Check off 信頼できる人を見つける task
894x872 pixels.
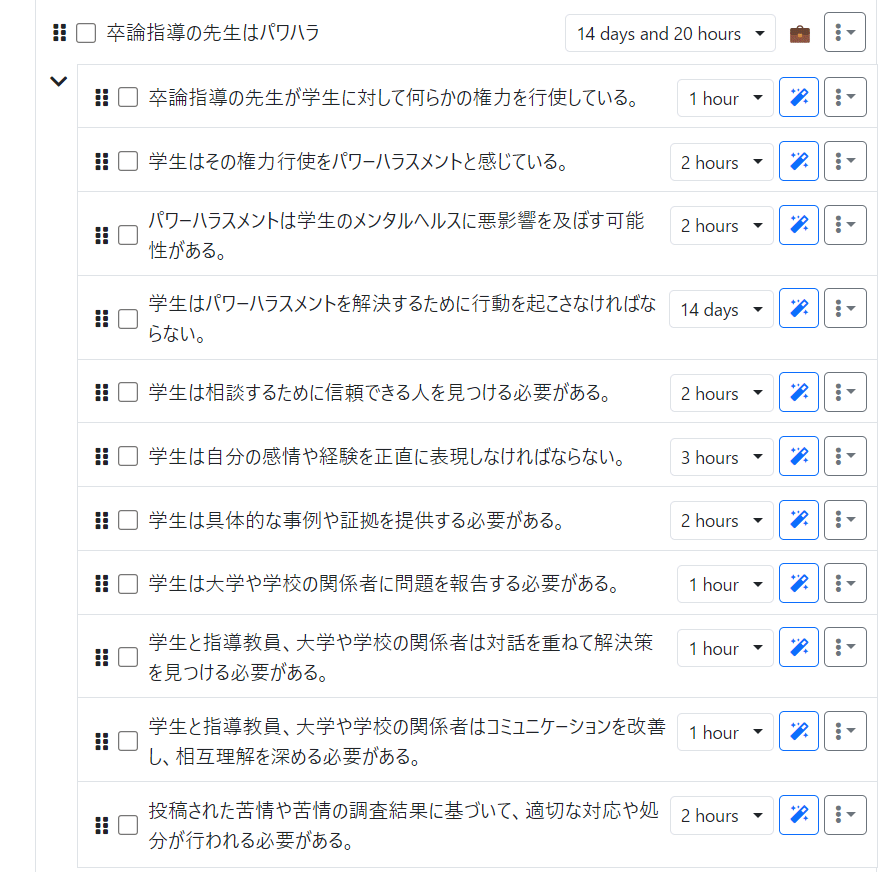(128, 392)
